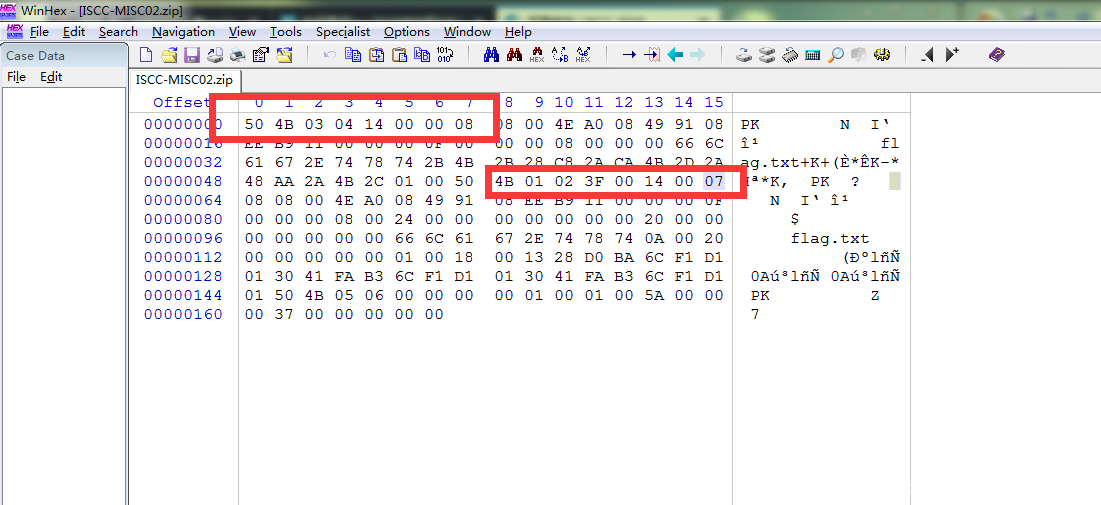Select the offset 00000112 row label
Viewport: 1101px width, 505px height.
(x=183, y=258)
